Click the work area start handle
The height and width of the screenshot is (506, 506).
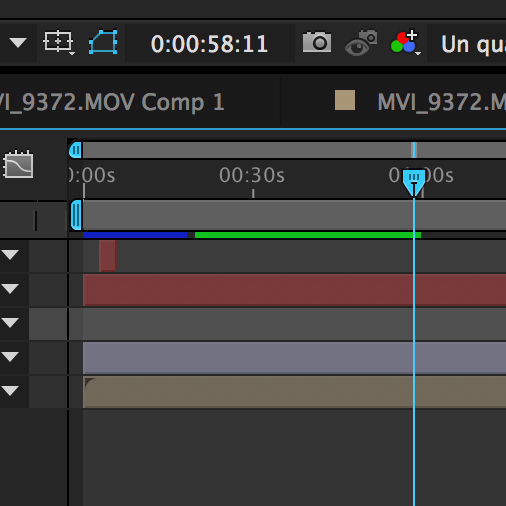pos(76,215)
